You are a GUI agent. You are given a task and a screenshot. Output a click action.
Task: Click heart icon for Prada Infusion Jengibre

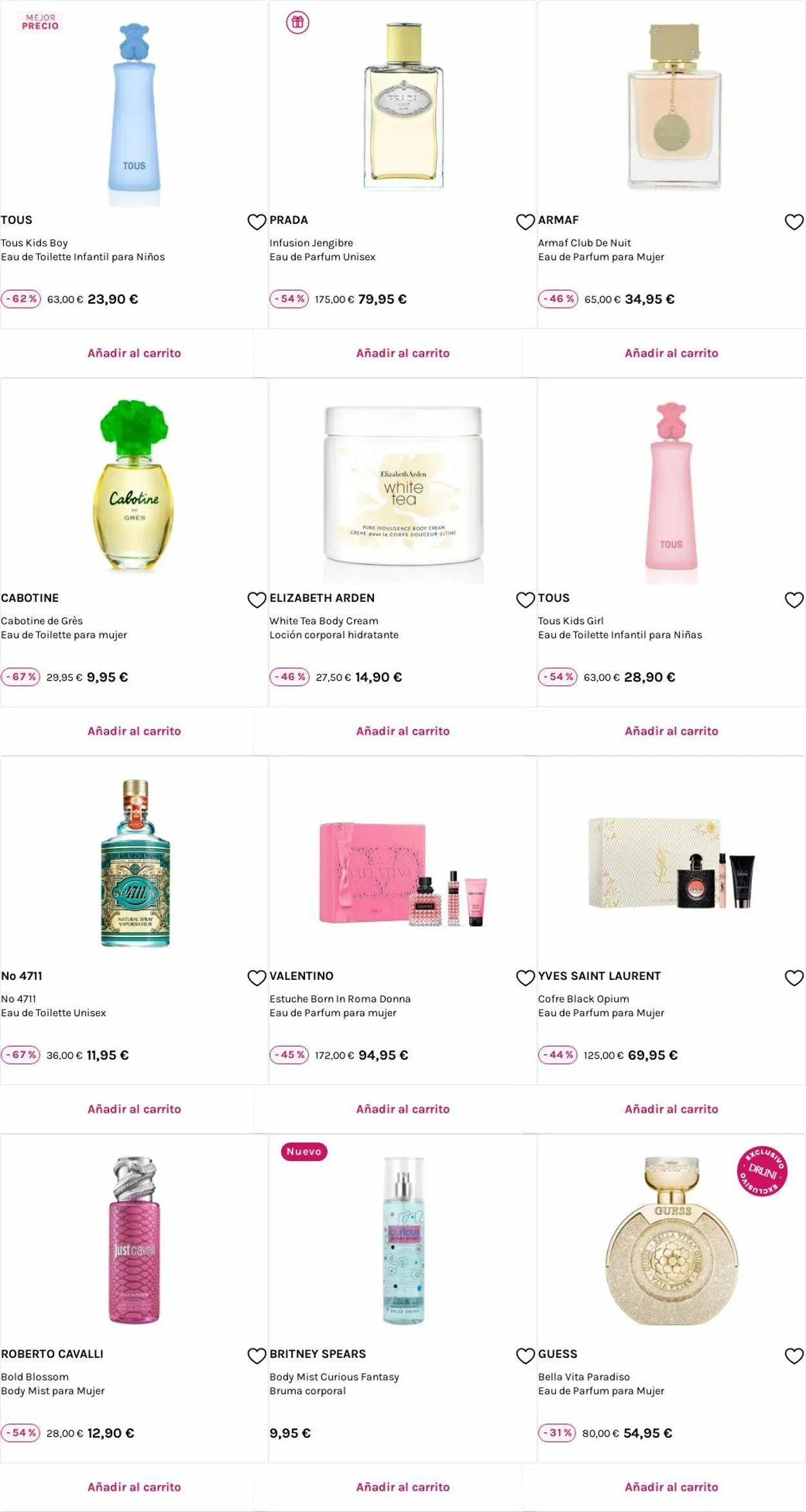526,222
